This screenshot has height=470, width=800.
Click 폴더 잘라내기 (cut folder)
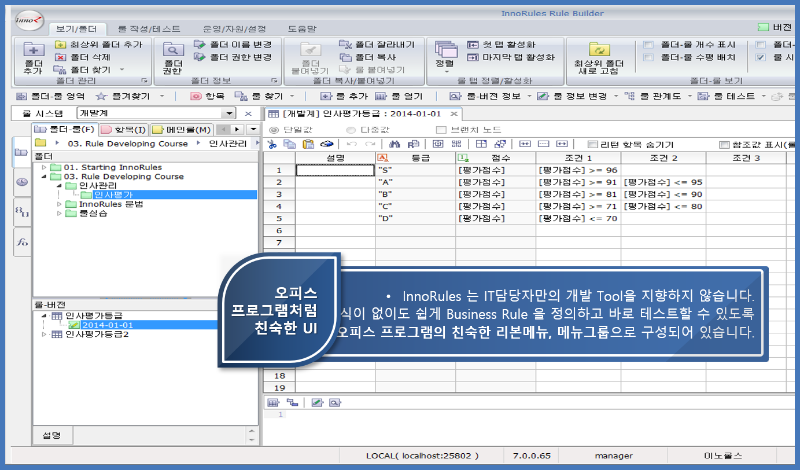(378, 45)
